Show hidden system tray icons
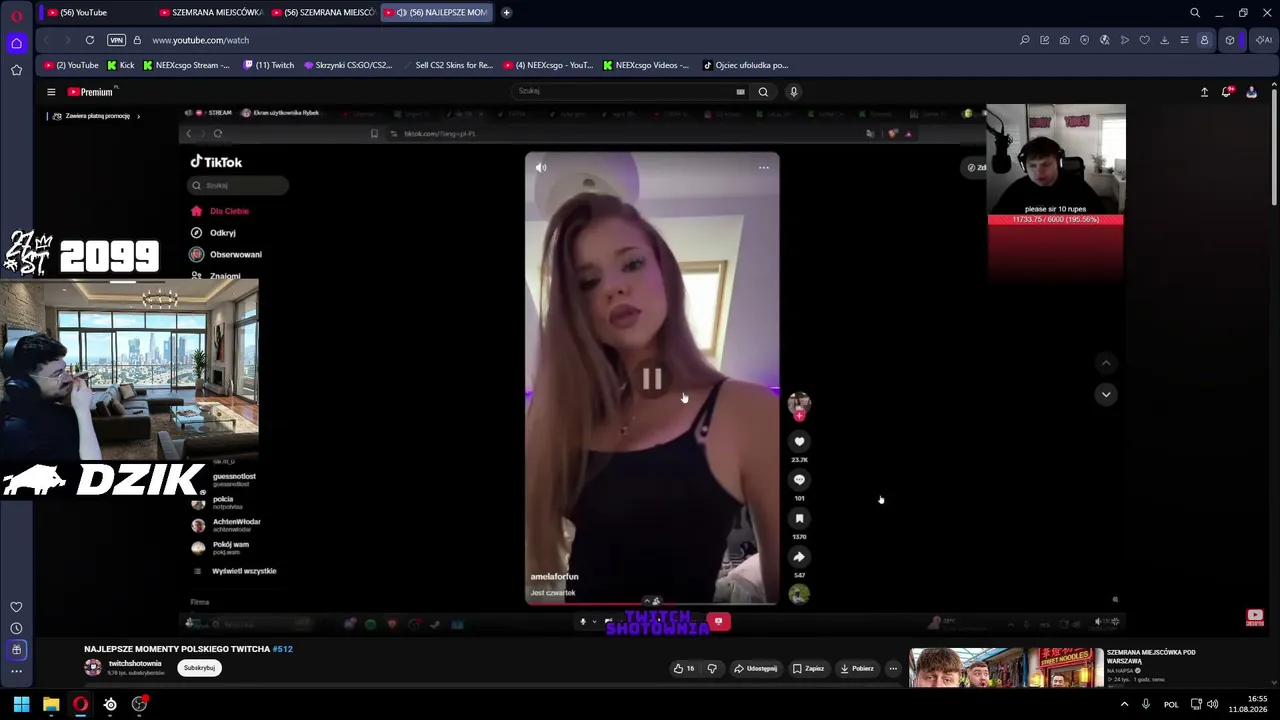This screenshot has height=720, width=1280. (x=1124, y=704)
